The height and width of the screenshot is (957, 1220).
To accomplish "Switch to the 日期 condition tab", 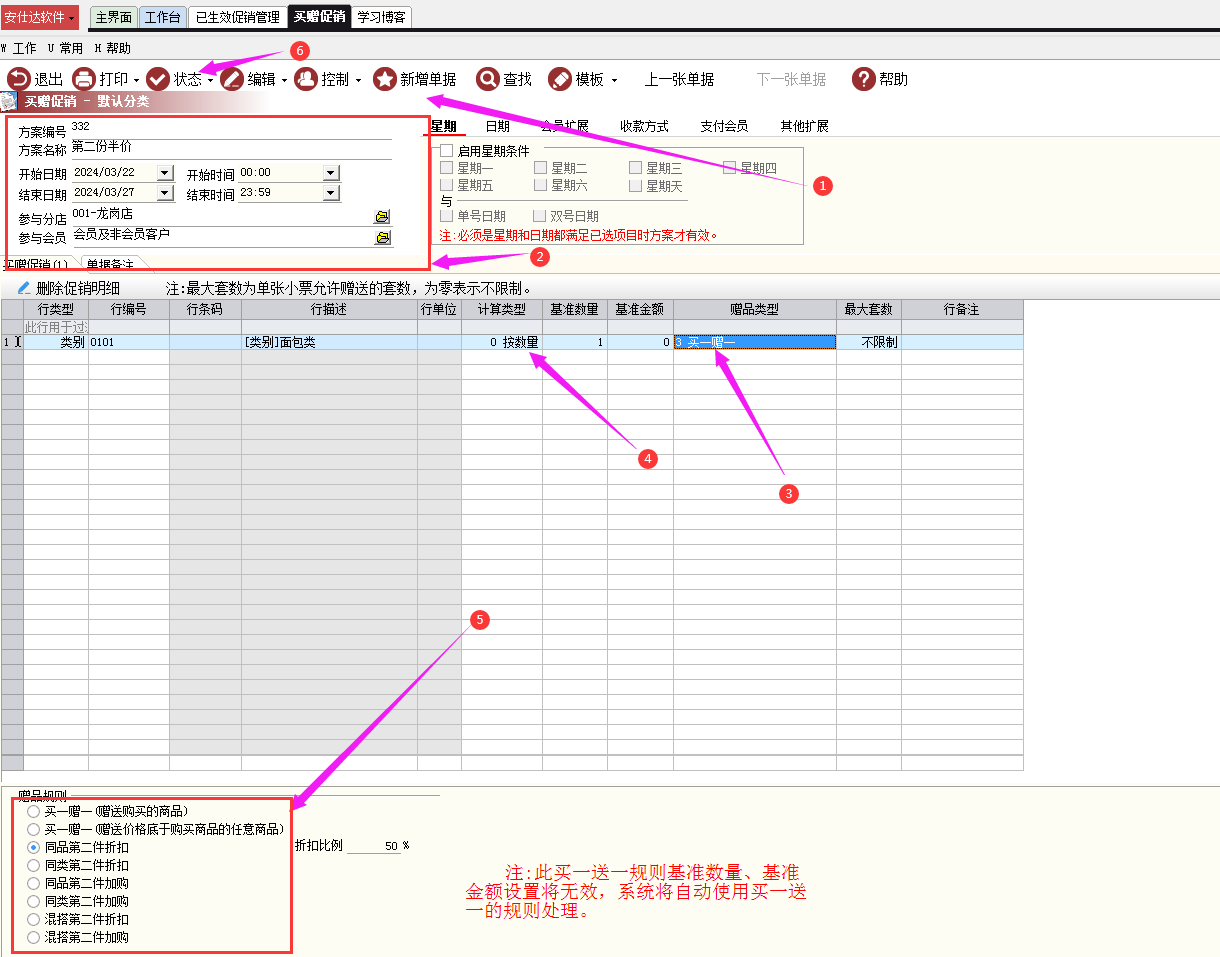I will pos(497,126).
